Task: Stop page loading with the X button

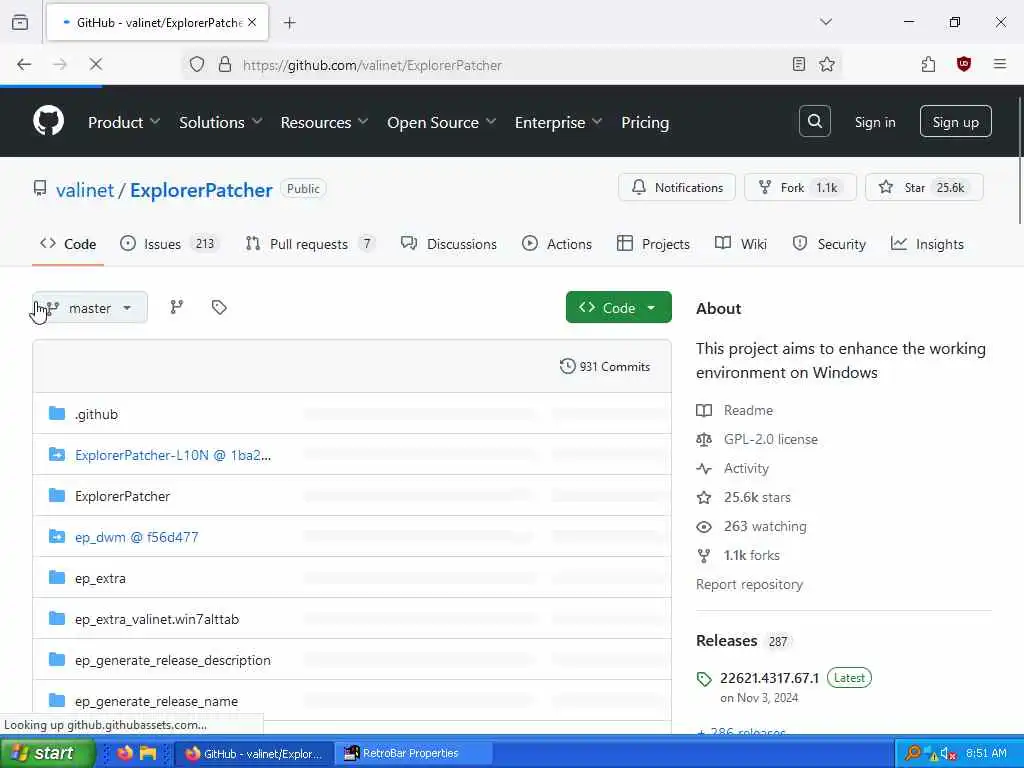Action: tap(95, 64)
